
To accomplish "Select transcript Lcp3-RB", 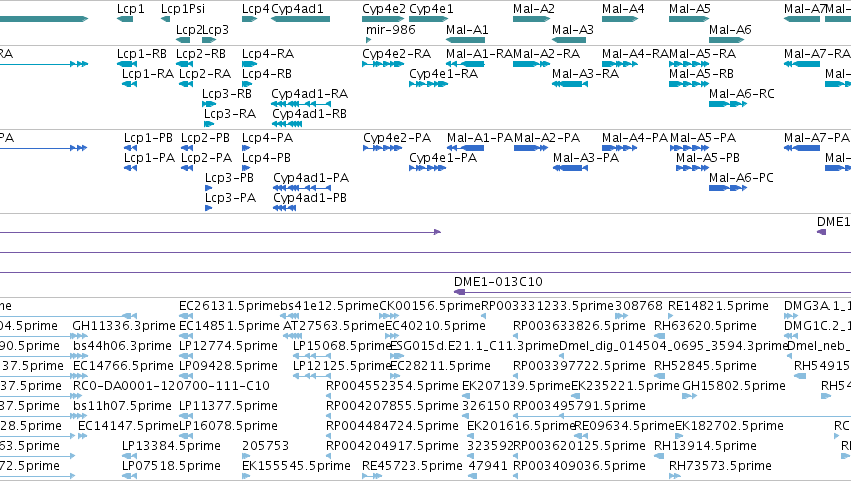I will [x=209, y=104].
